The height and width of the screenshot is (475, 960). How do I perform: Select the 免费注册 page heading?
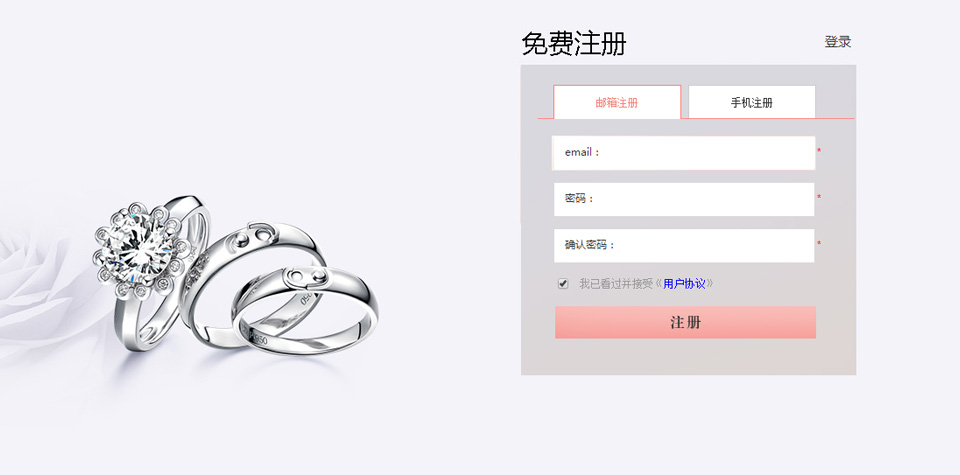(574, 44)
